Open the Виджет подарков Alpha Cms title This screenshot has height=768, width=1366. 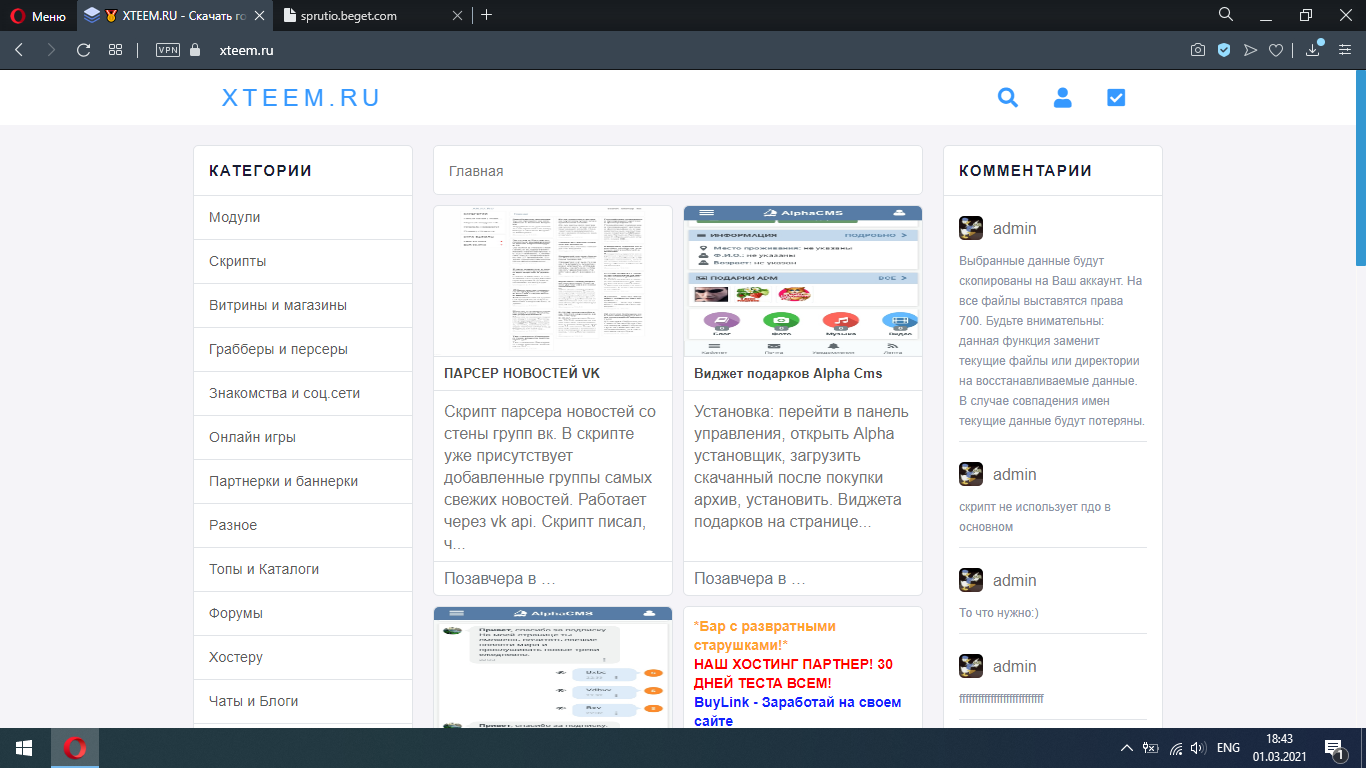click(788, 373)
